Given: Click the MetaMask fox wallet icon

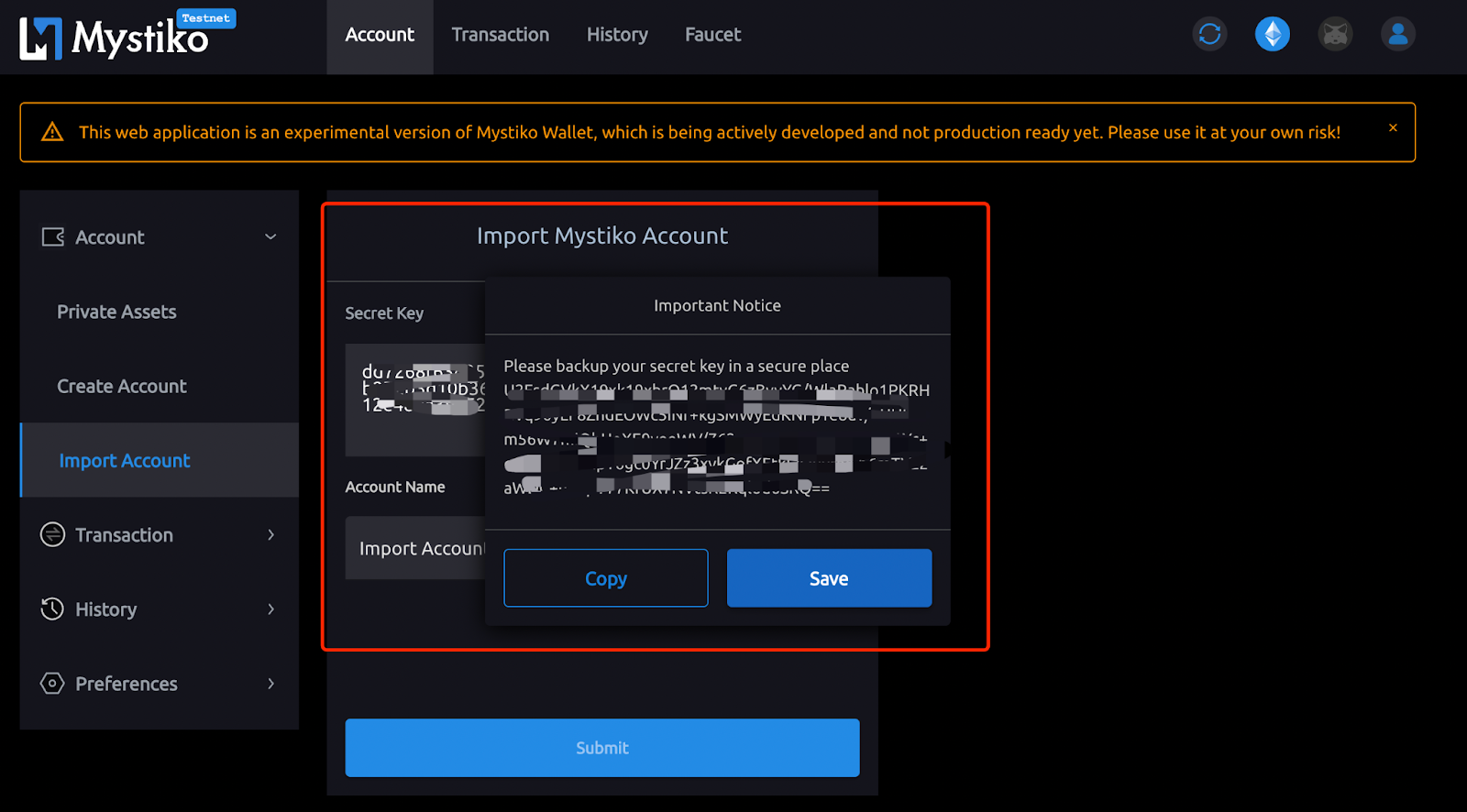Looking at the screenshot, I should [x=1335, y=35].
